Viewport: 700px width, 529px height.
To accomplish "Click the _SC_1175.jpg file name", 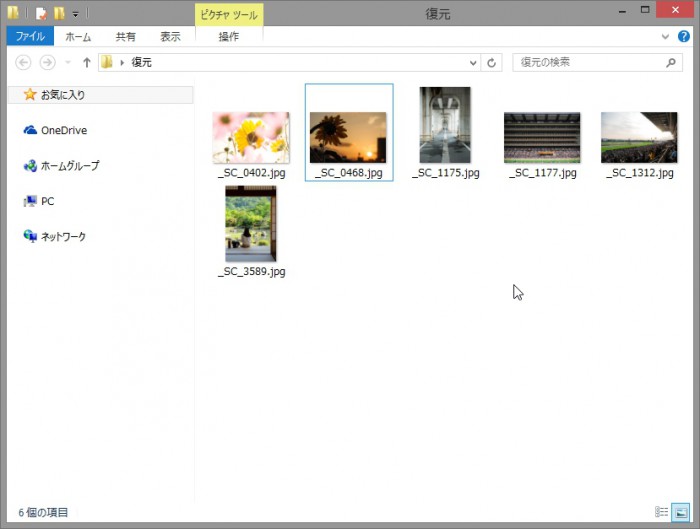I will click(x=446, y=173).
